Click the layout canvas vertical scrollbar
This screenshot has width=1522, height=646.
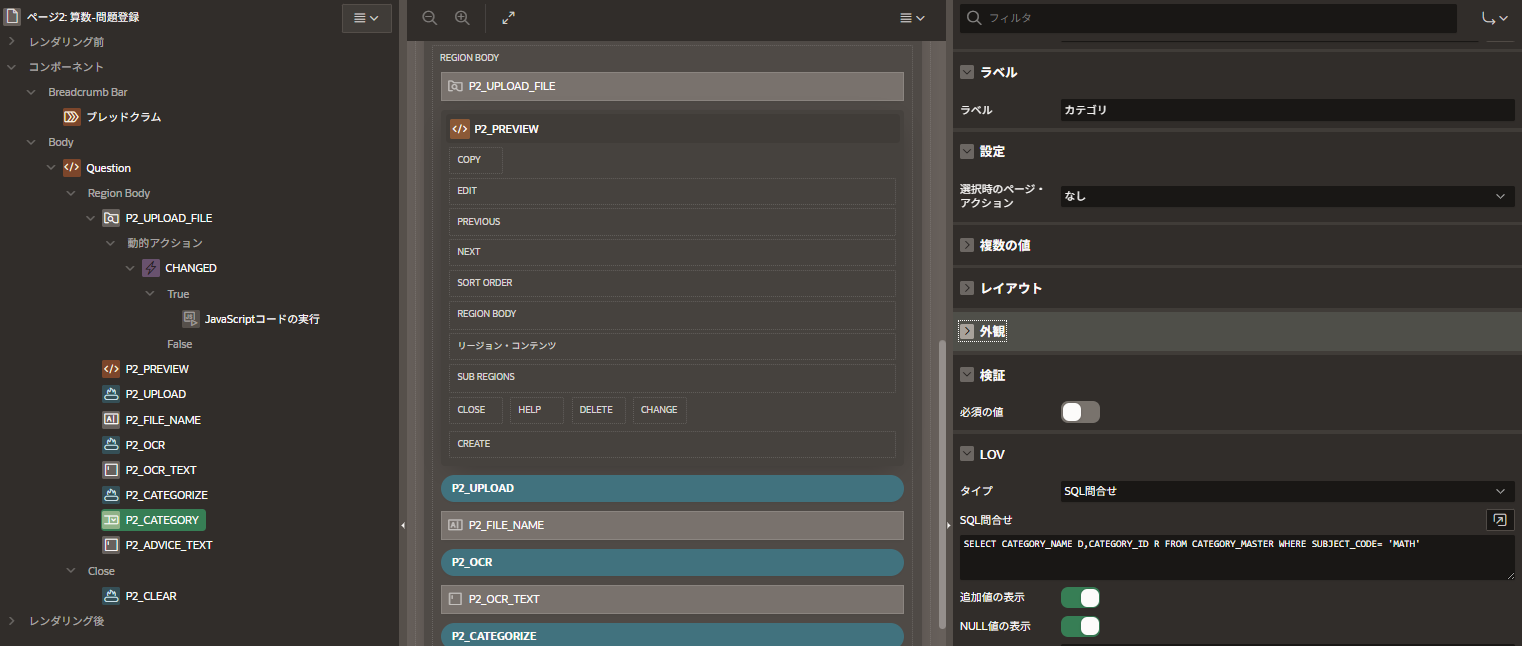(x=940, y=485)
